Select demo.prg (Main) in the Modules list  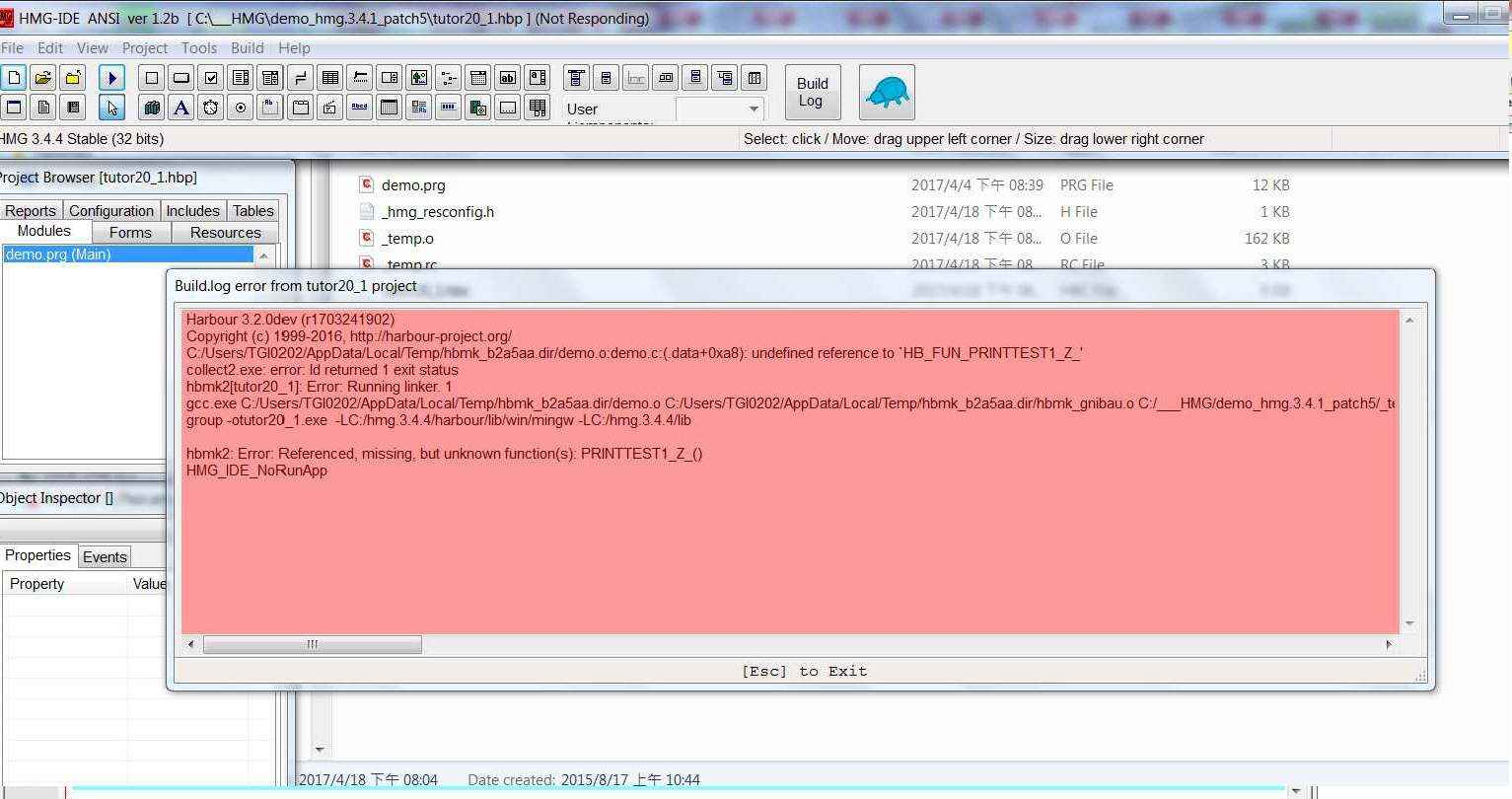(128, 254)
